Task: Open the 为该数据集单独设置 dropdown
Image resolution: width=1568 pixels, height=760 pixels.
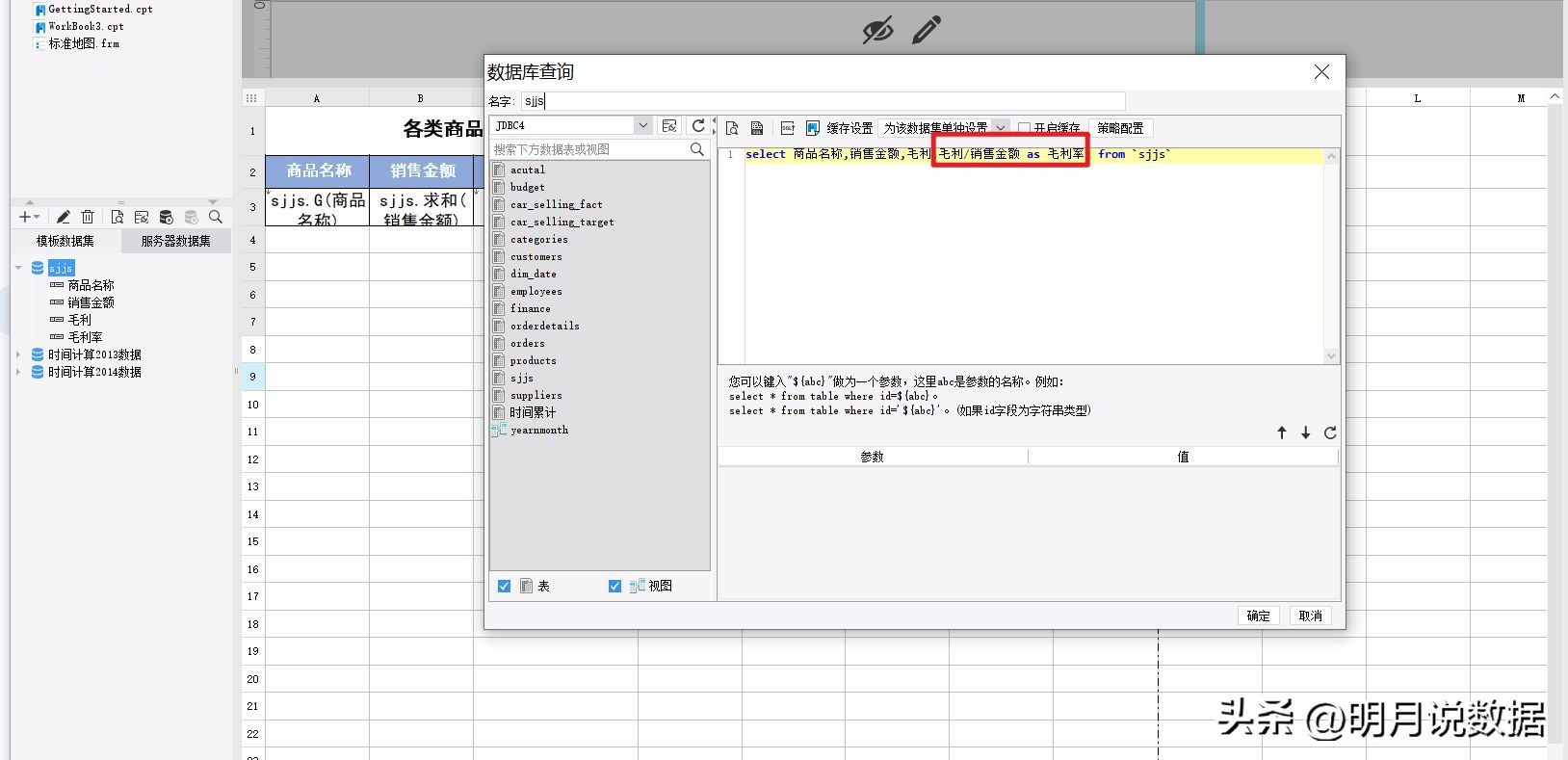Action: (x=1001, y=127)
